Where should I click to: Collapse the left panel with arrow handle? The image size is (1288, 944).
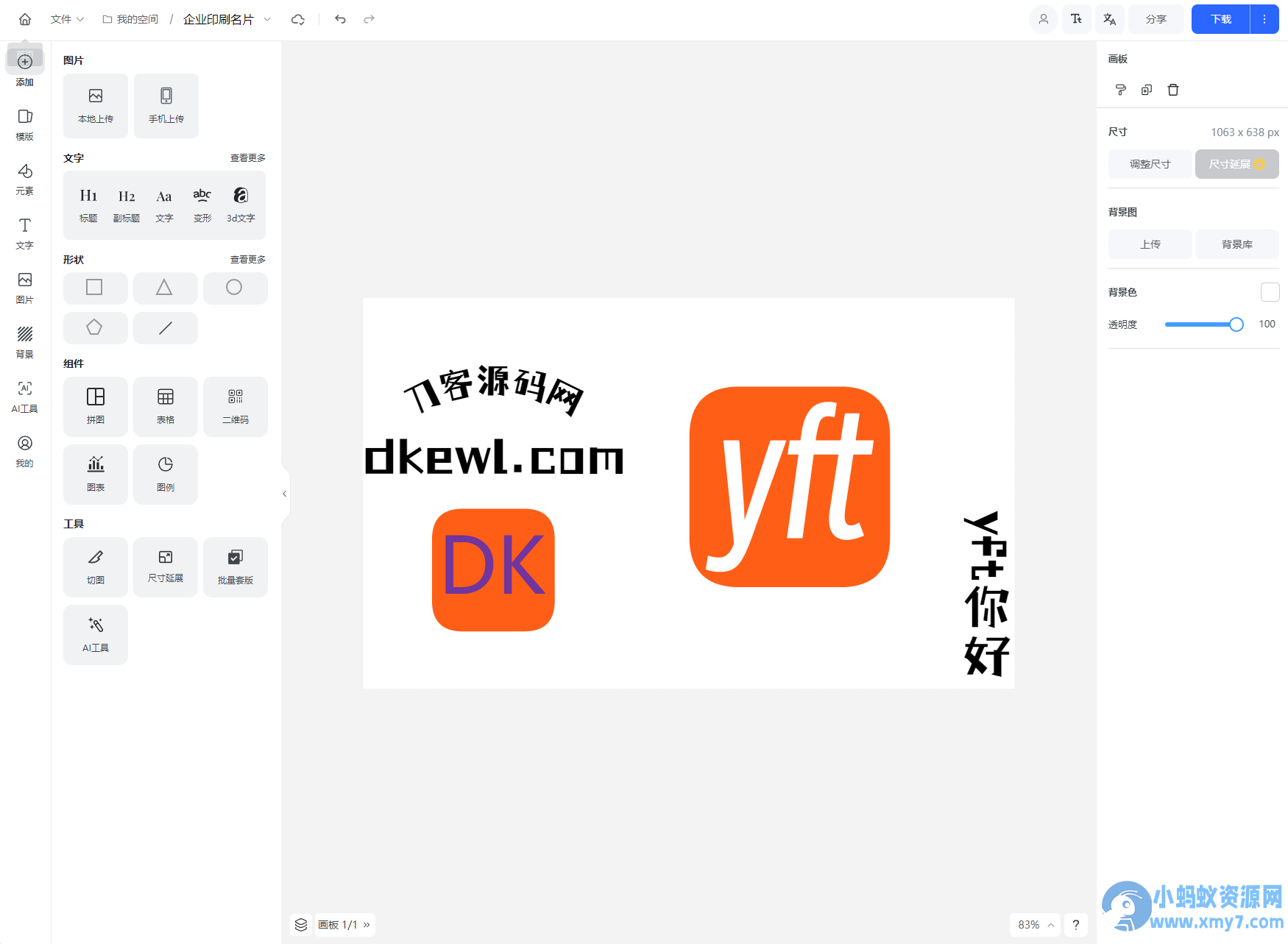(285, 494)
